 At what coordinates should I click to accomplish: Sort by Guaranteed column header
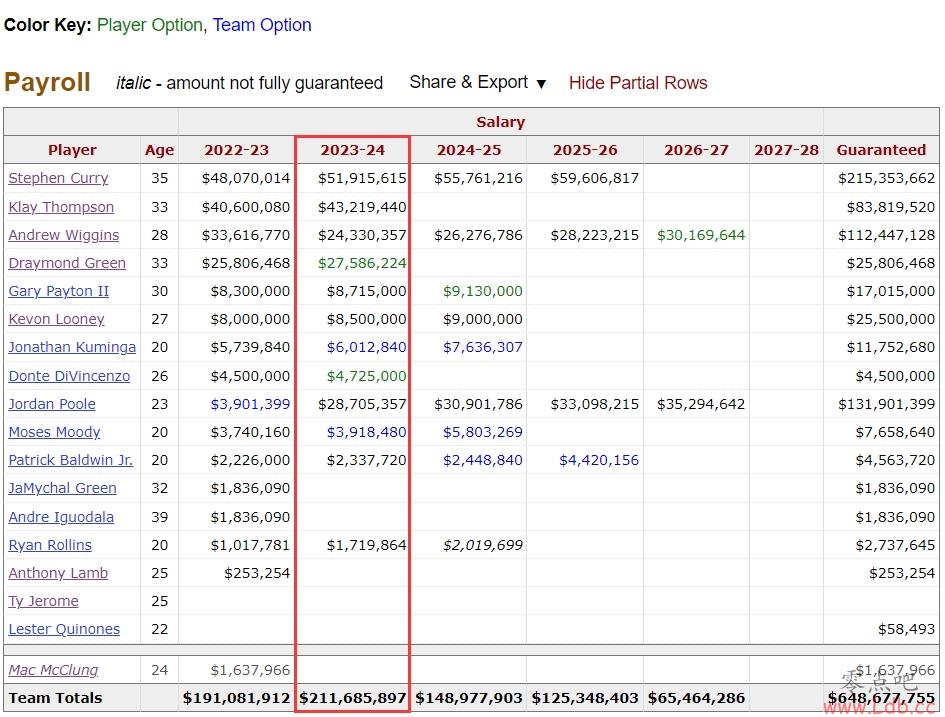(x=881, y=150)
